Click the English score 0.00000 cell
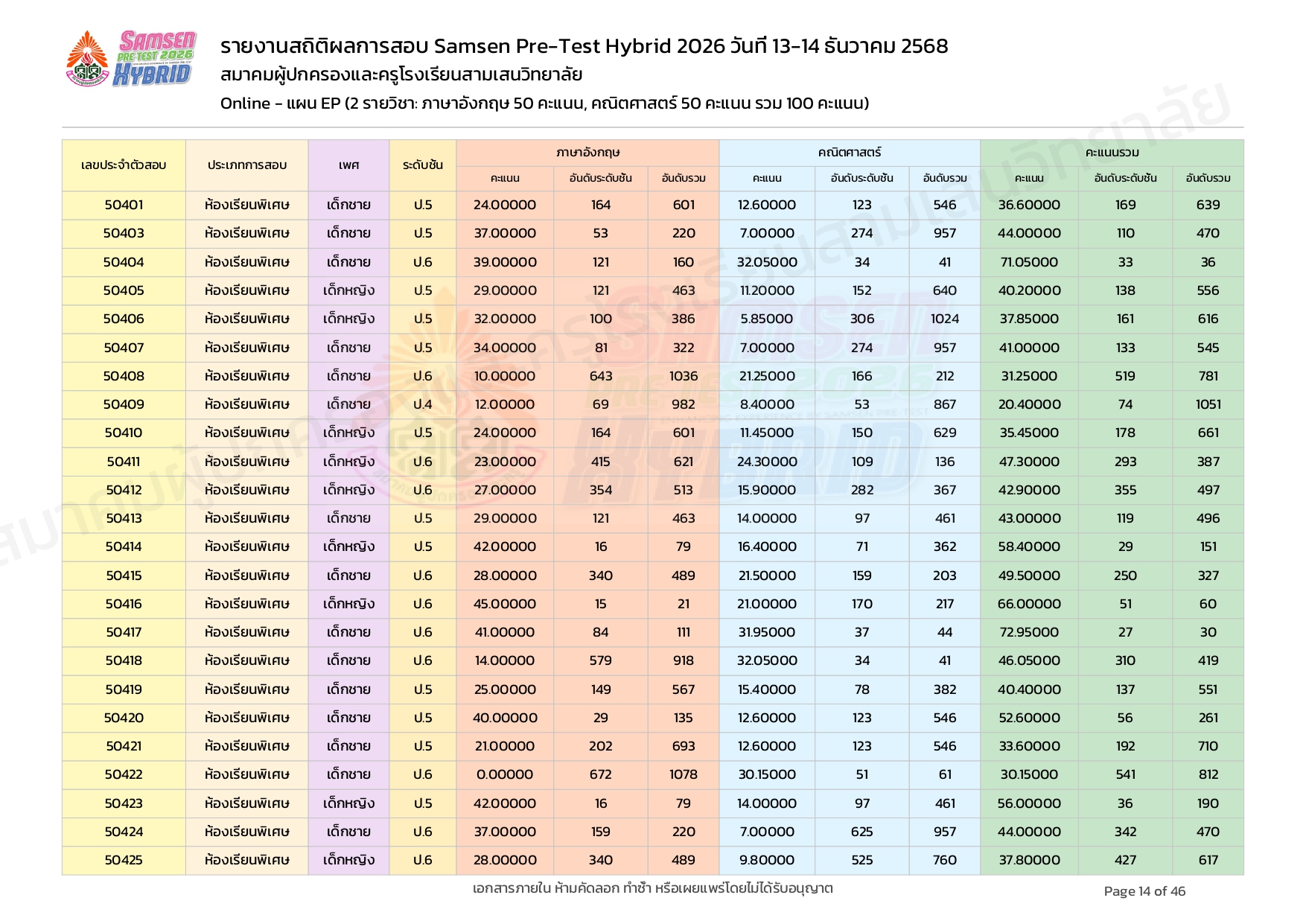The height and width of the screenshot is (924, 1306). [x=505, y=774]
